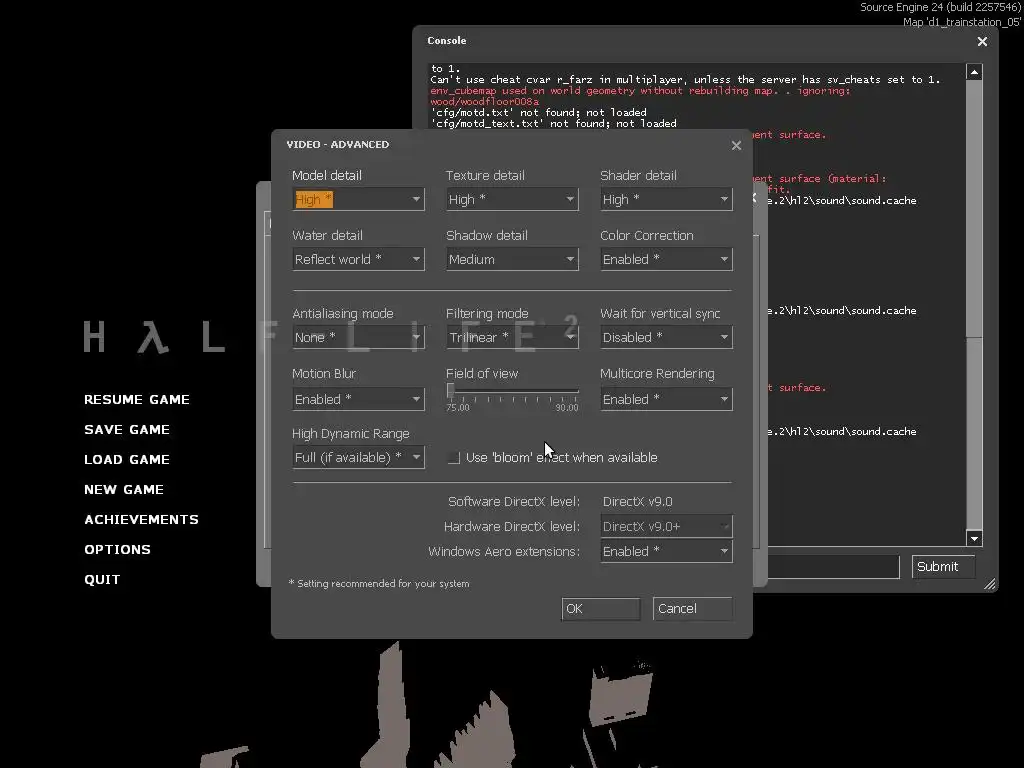Image resolution: width=1024 pixels, height=768 pixels.
Task: Select New Game from main menu
Action: click(123, 490)
